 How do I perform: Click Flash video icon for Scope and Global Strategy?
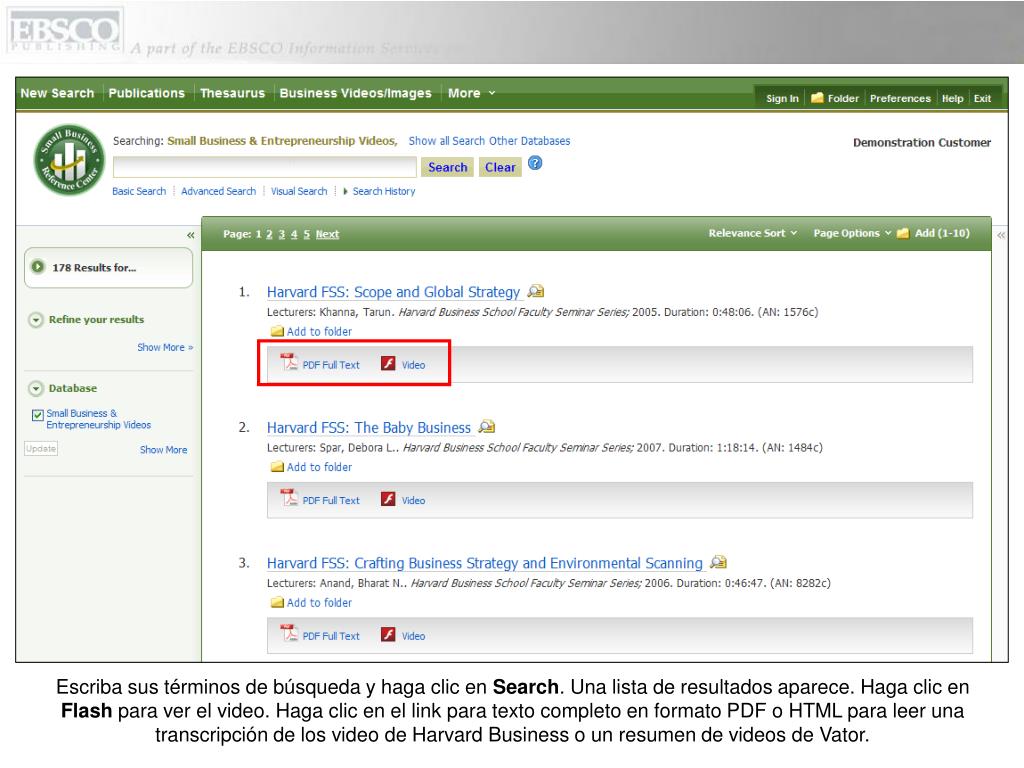pyautogui.click(x=389, y=363)
